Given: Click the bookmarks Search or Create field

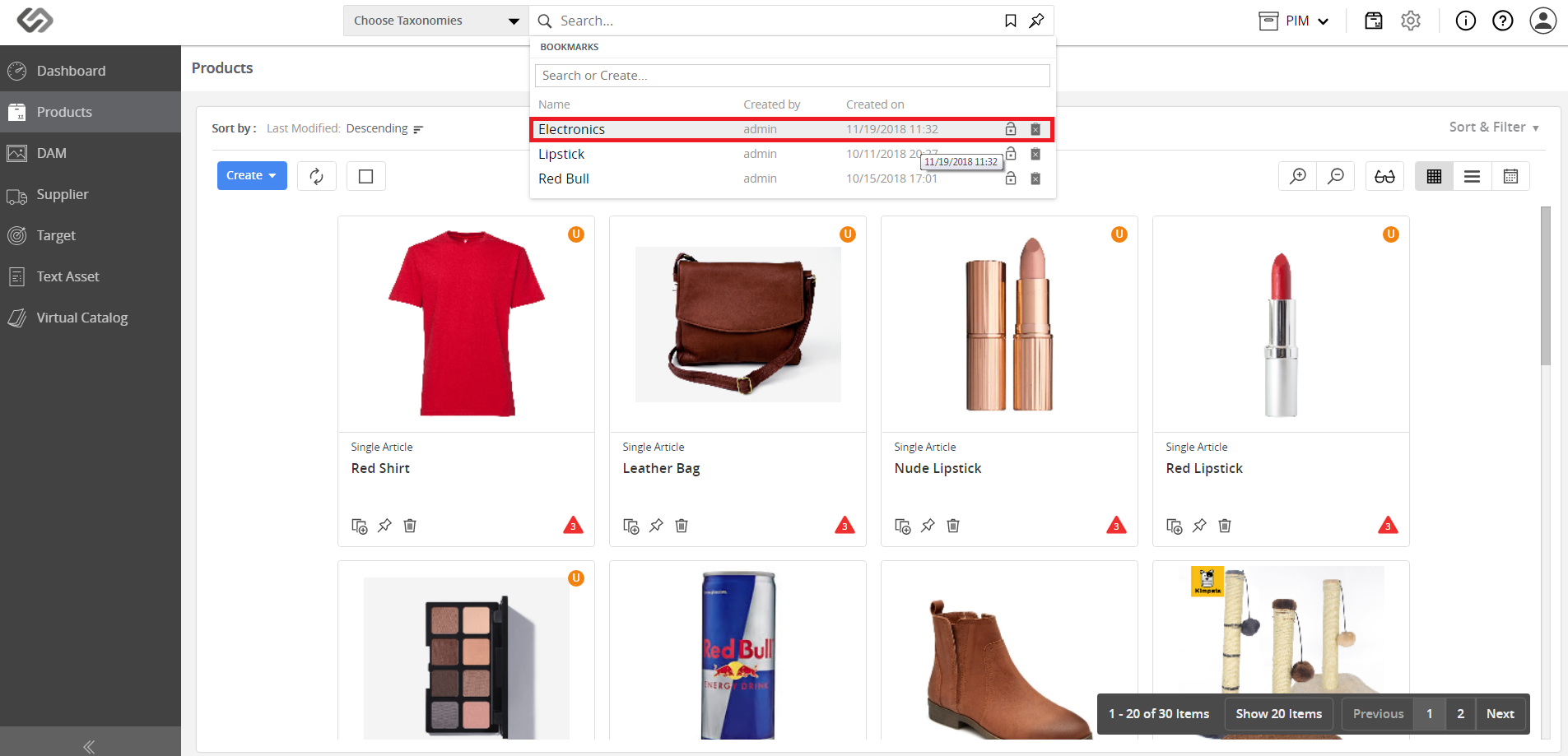Looking at the screenshot, I should (792, 76).
